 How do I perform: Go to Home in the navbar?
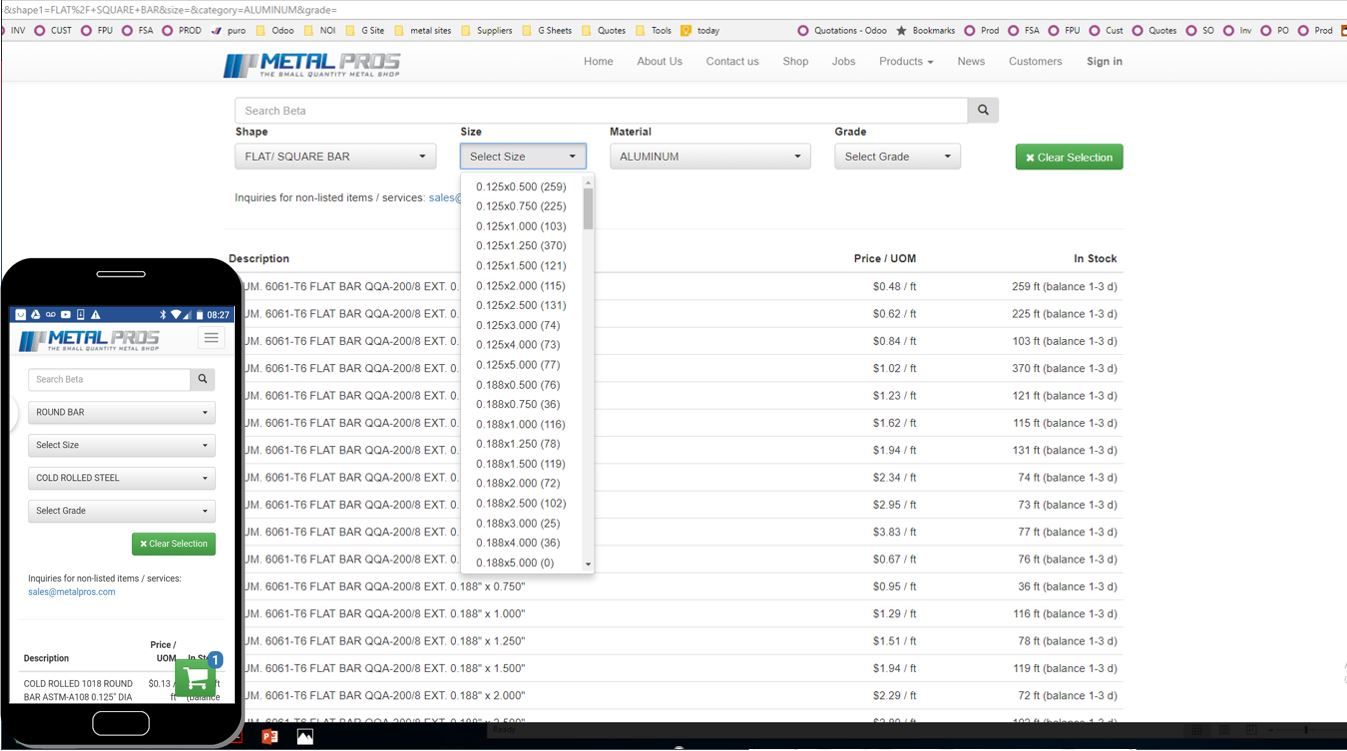pos(598,61)
